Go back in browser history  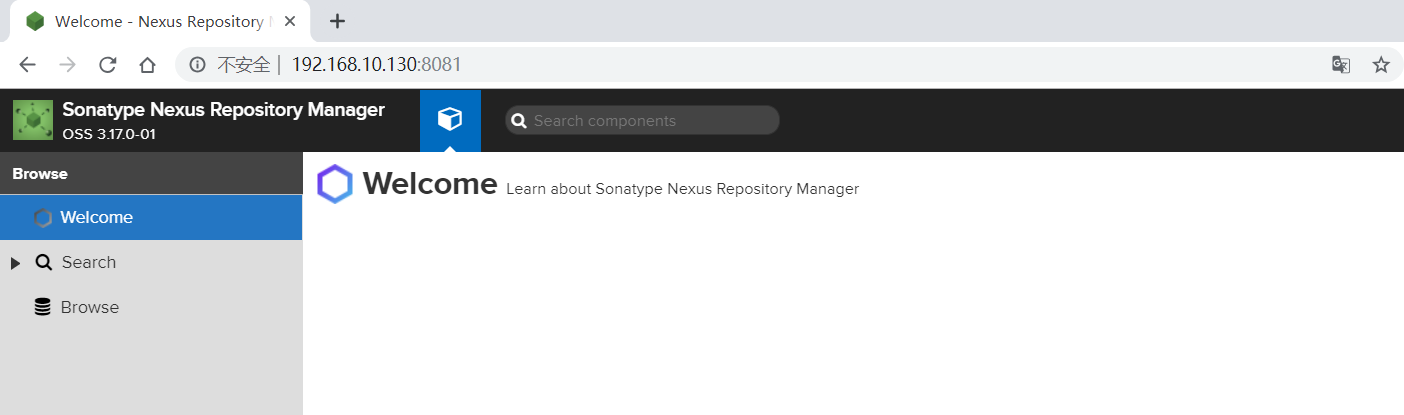[27, 65]
